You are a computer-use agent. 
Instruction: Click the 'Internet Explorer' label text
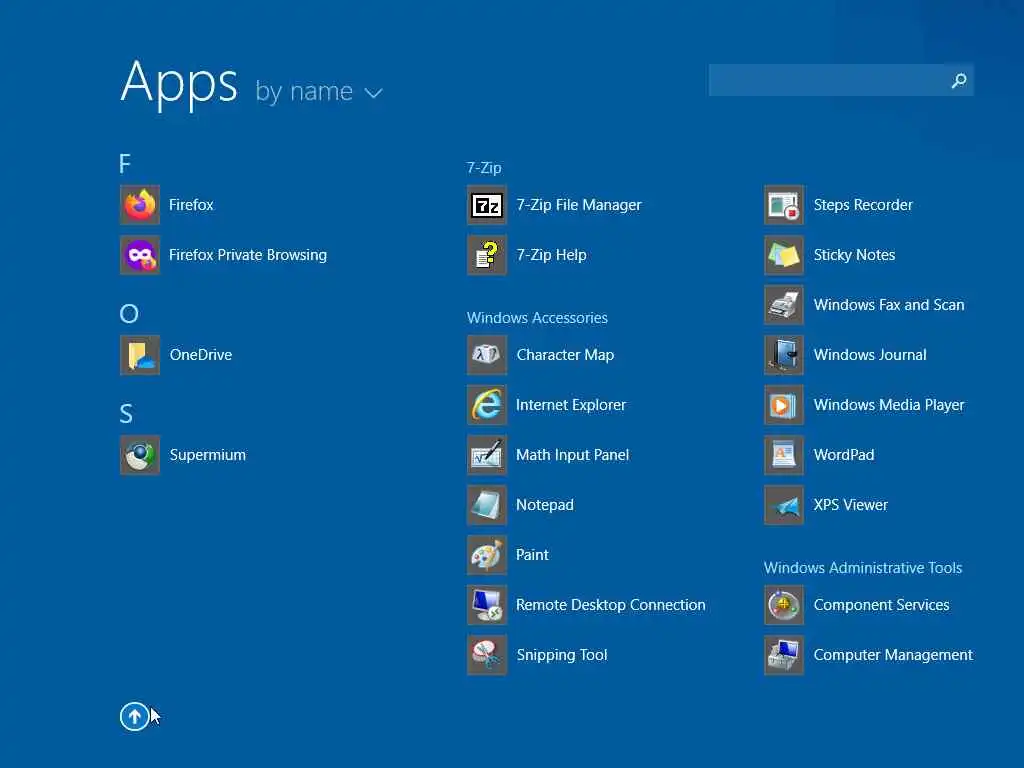pyautogui.click(x=571, y=405)
